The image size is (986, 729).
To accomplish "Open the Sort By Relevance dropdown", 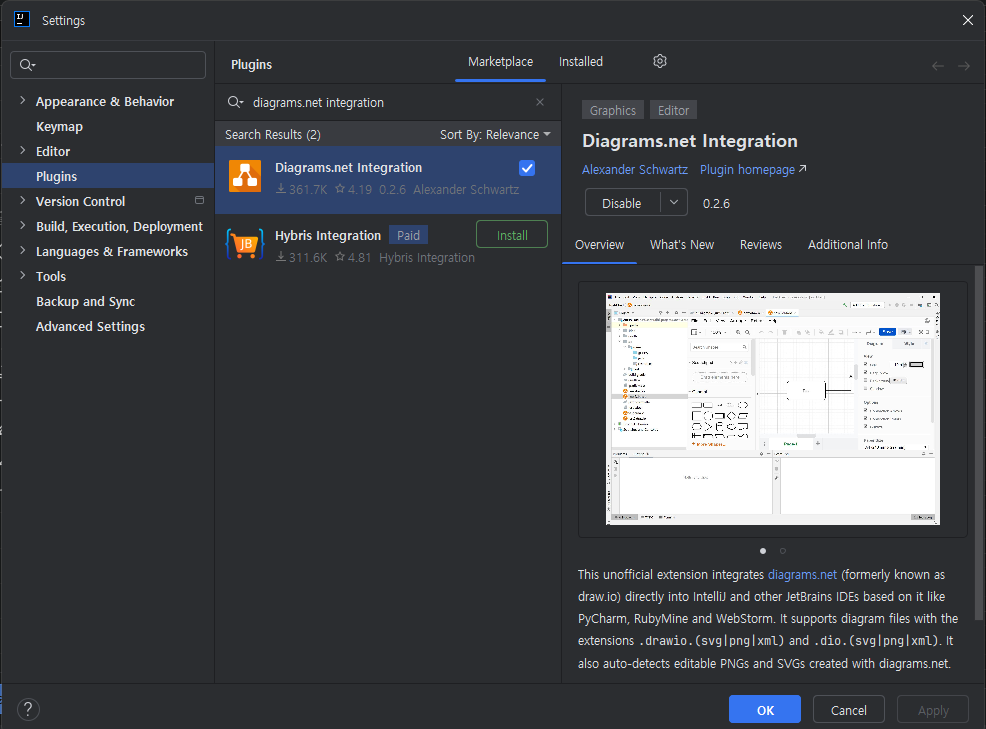I will (495, 135).
